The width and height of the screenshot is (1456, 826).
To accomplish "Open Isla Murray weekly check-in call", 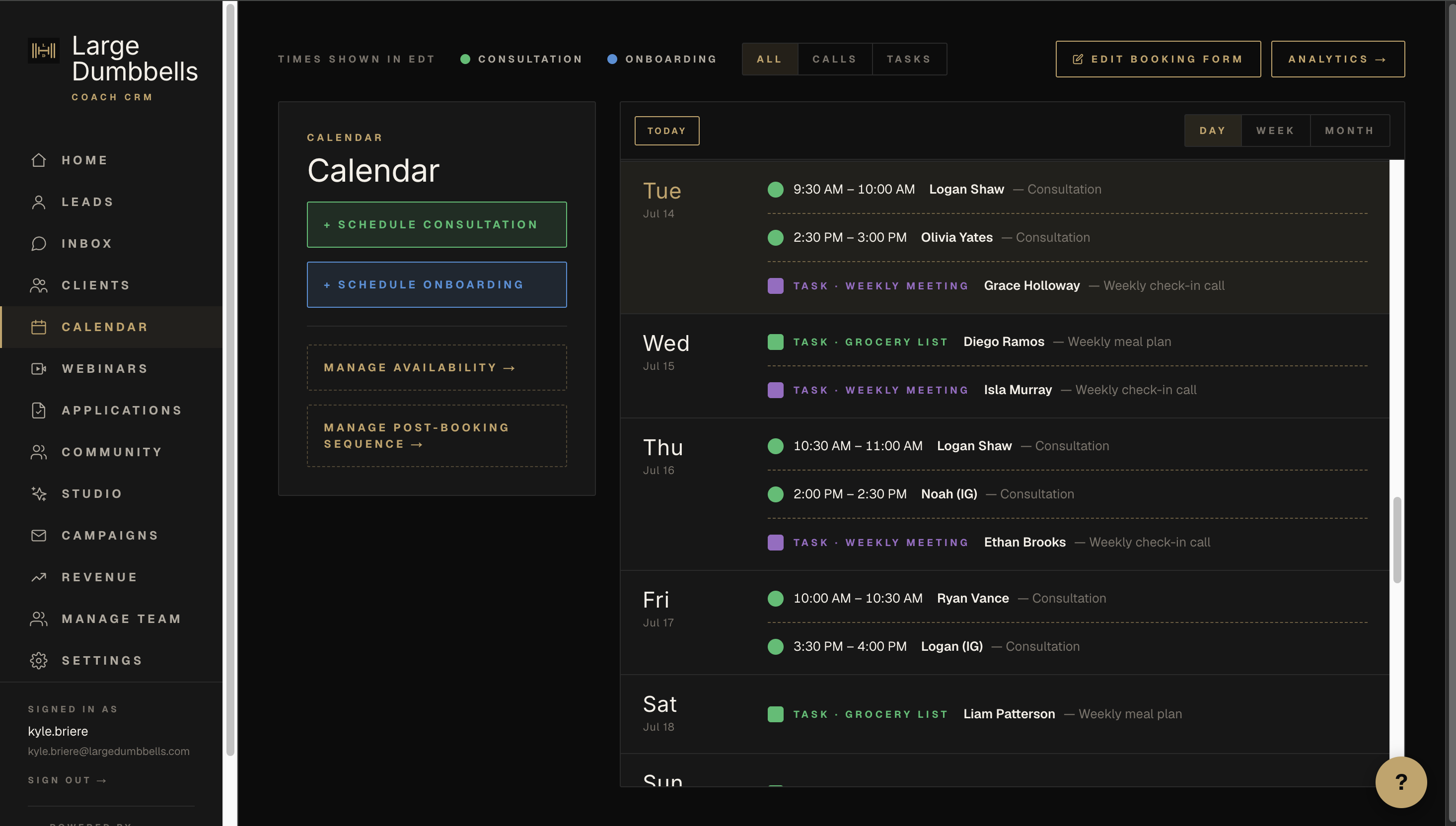I will coord(1067,390).
